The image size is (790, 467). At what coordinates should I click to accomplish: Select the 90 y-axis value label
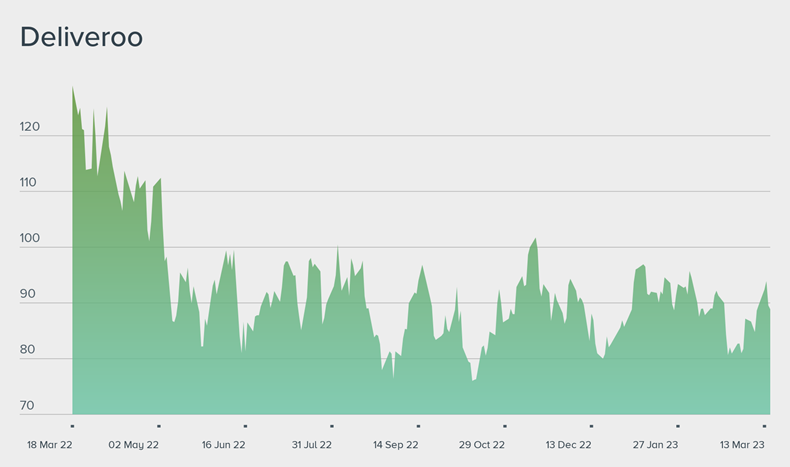coord(29,295)
